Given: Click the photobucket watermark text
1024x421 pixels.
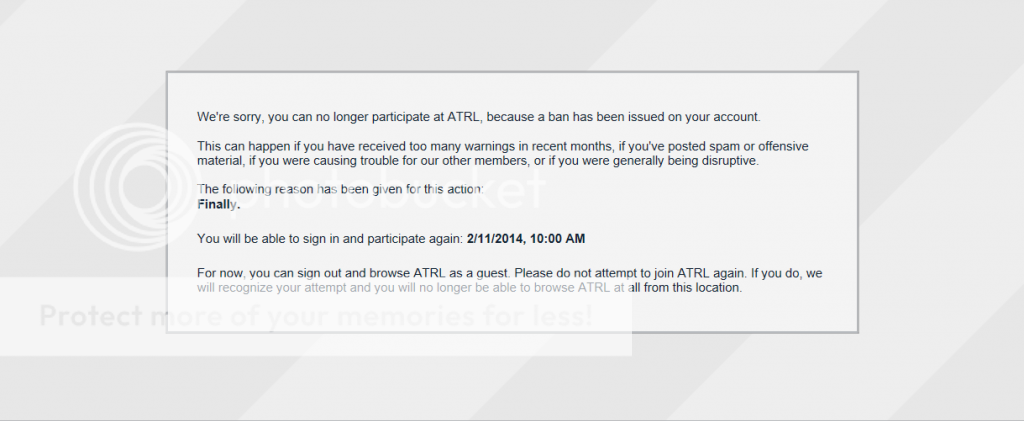Looking at the screenshot, I should coord(370,190).
